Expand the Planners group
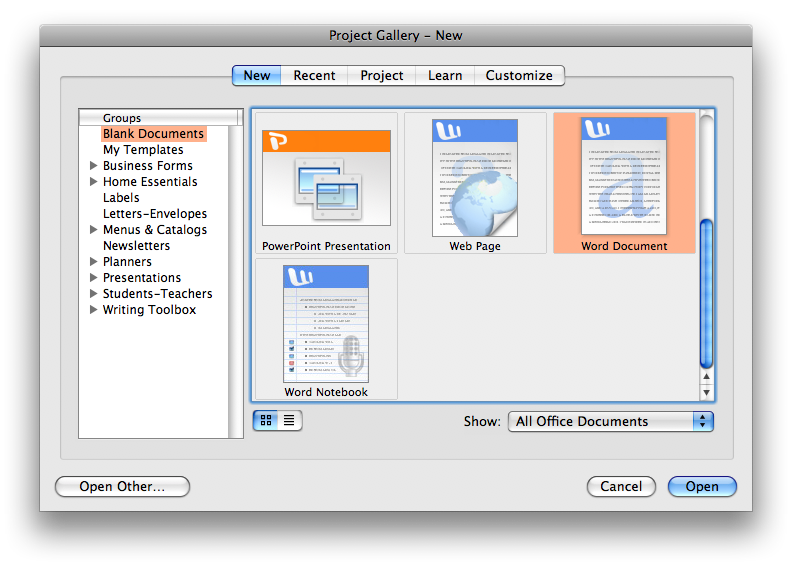 [x=93, y=262]
